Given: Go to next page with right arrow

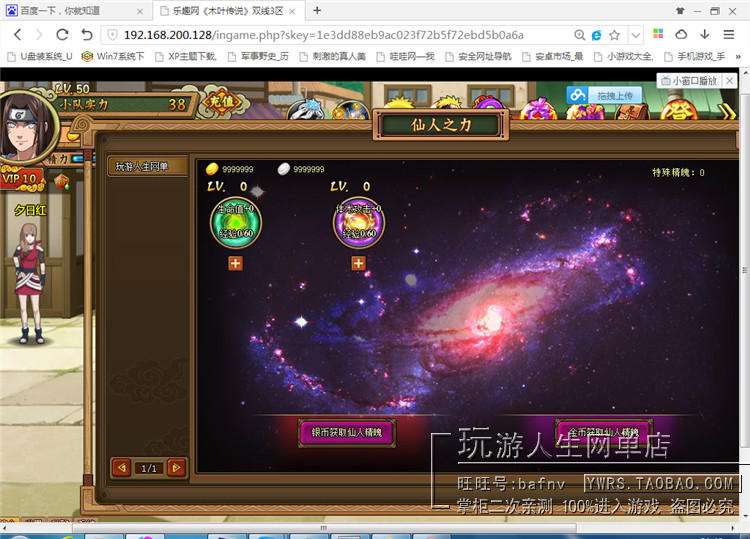Looking at the screenshot, I should tap(176, 467).
